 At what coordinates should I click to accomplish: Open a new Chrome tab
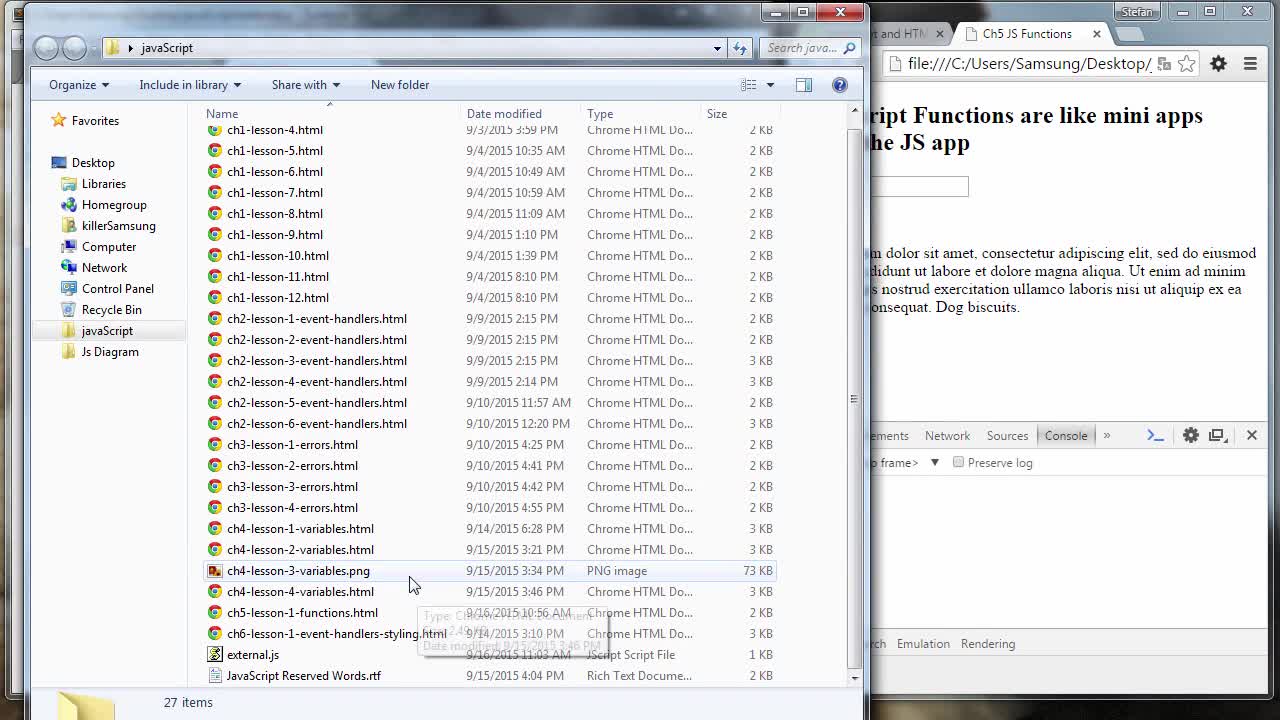pyautogui.click(x=1129, y=34)
